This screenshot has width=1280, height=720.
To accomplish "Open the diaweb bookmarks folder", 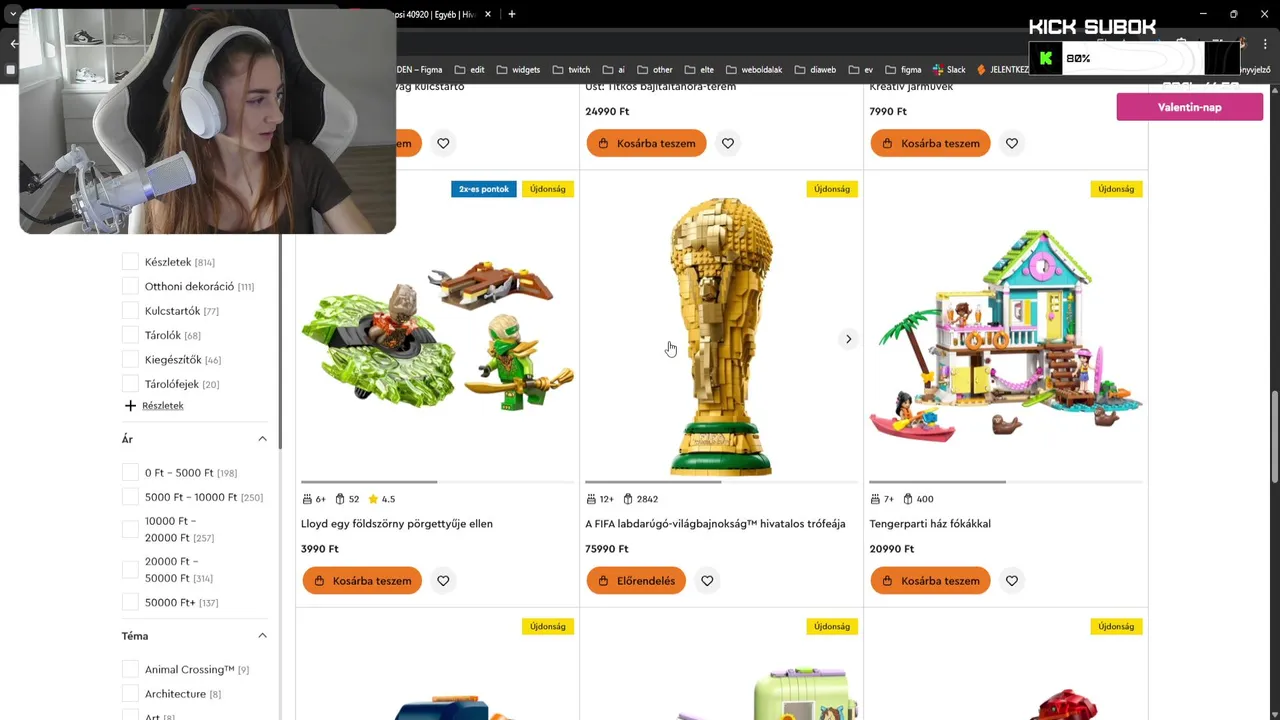I will coord(815,70).
